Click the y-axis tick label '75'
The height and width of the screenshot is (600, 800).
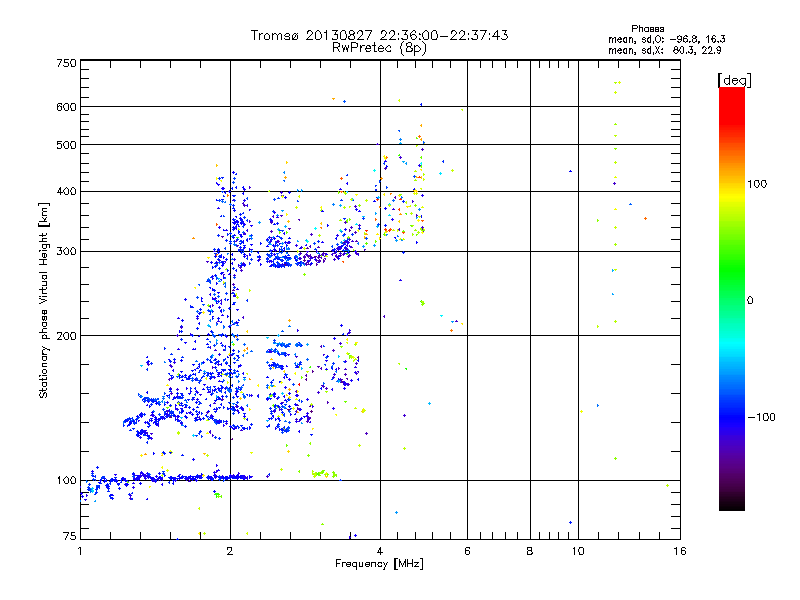pyautogui.click(x=70, y=536)
